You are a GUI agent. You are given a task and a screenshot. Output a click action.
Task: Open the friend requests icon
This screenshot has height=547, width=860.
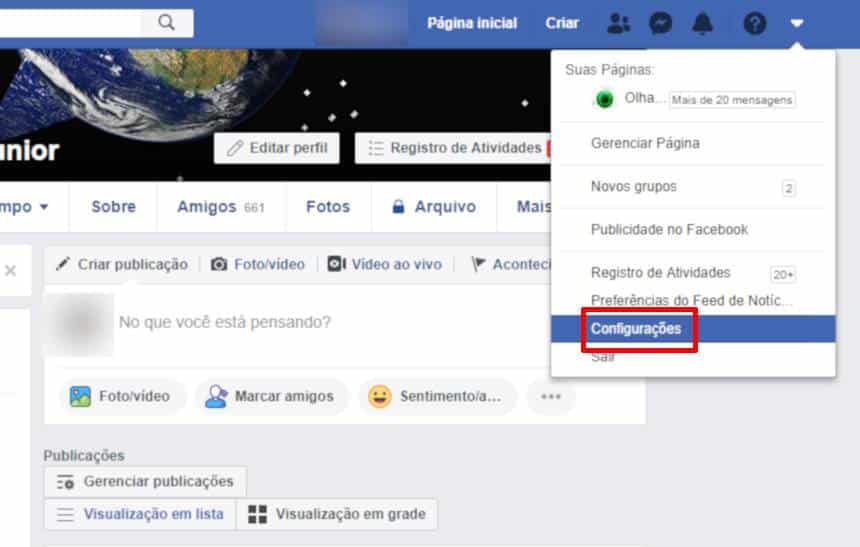tap(619, 23)
